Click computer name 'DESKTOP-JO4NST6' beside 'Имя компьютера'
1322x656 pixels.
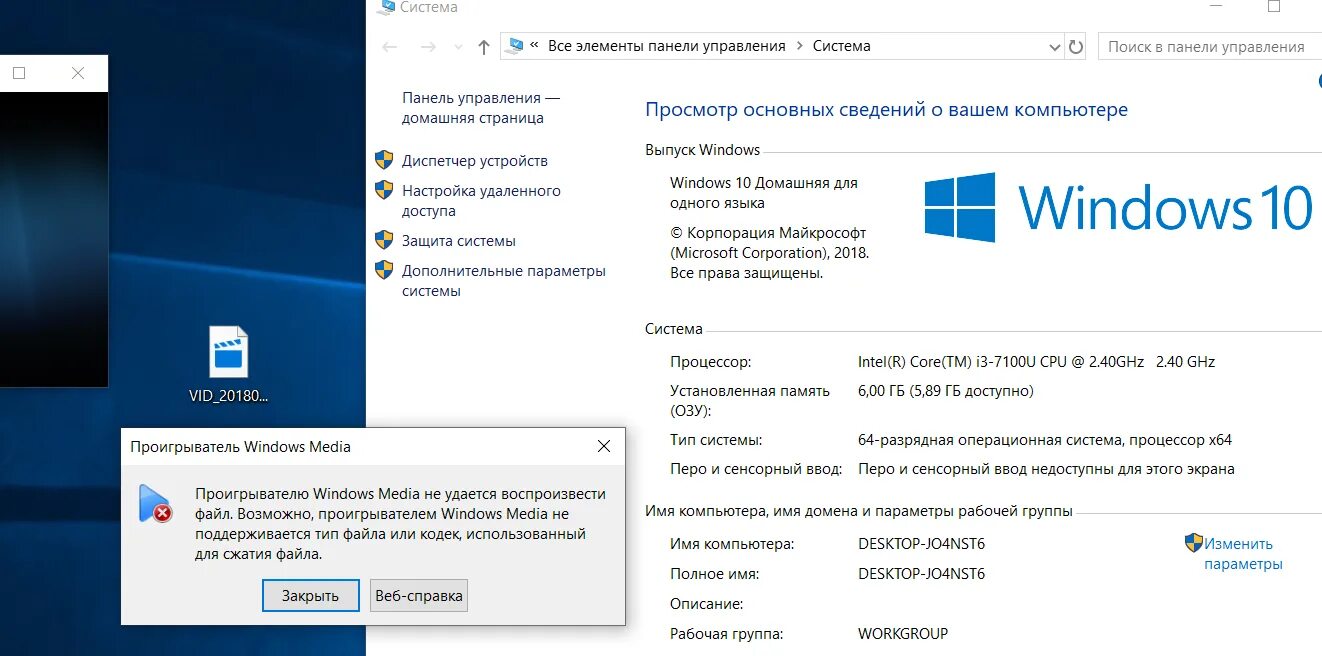pos(922,544)
